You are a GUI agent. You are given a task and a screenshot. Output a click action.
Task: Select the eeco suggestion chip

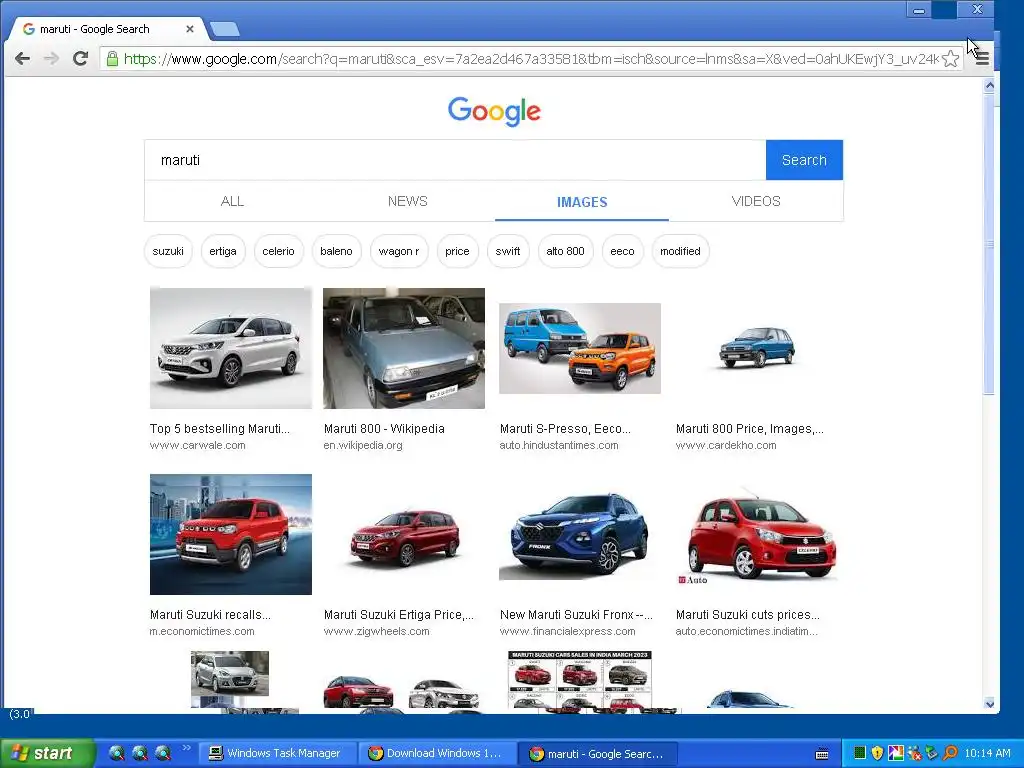[622, 251]
